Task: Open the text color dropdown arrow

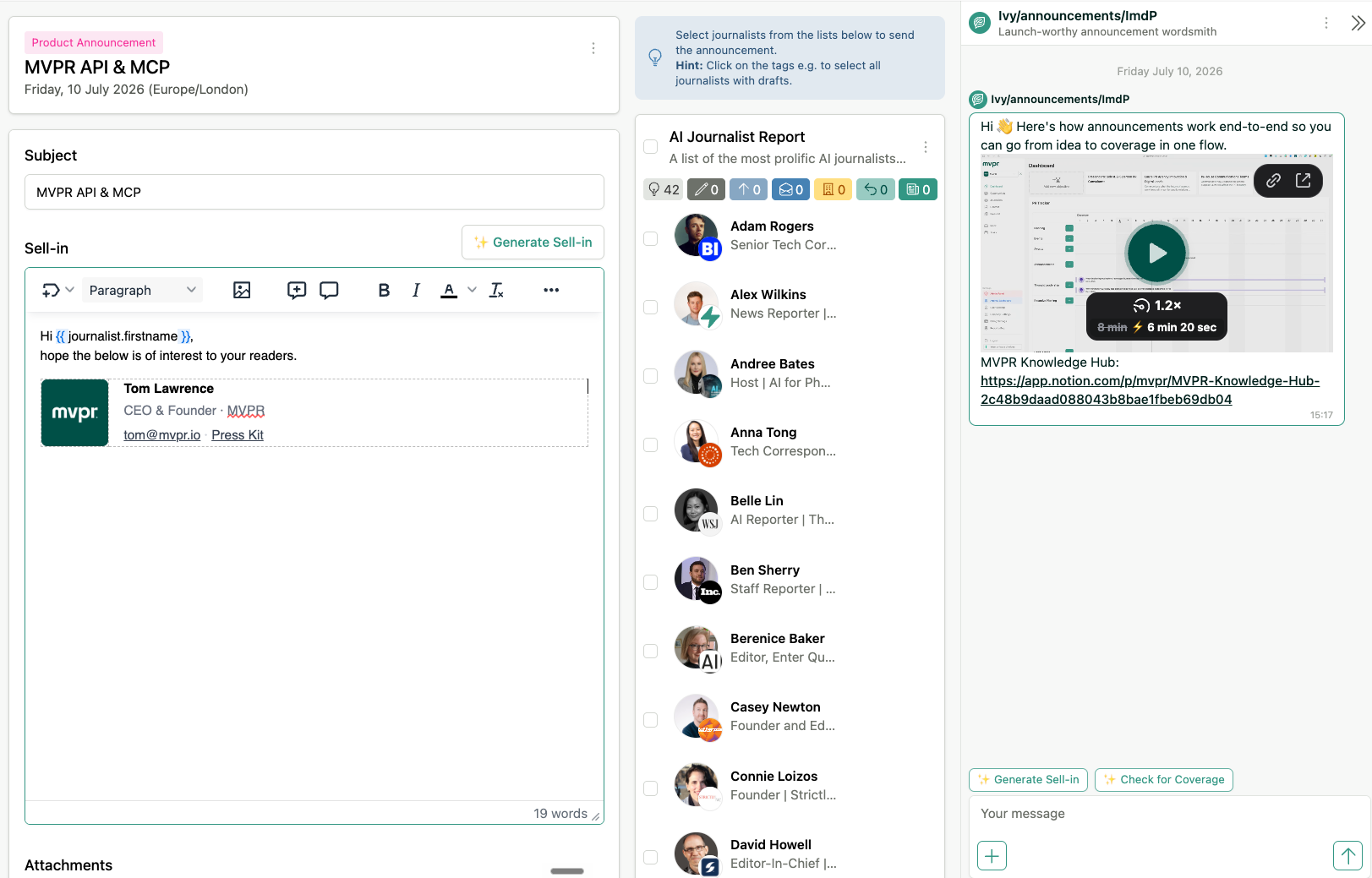Action: pos(472,290)
